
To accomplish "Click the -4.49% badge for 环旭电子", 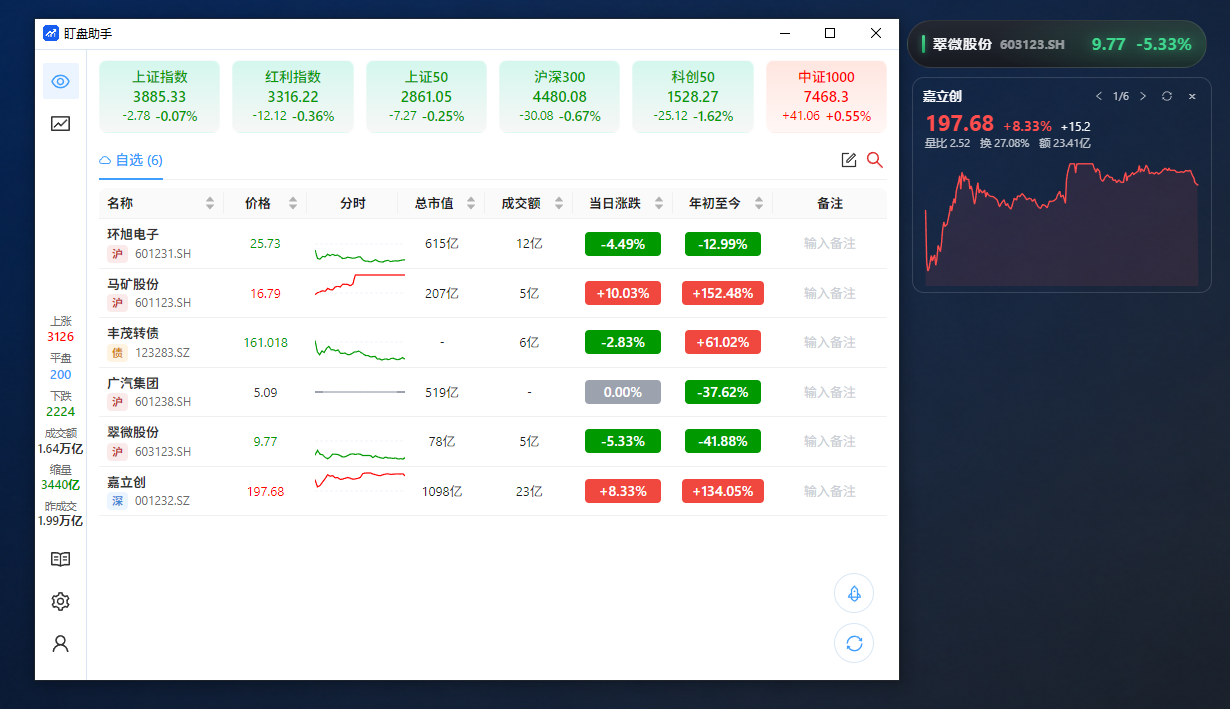I will point(622,243).
